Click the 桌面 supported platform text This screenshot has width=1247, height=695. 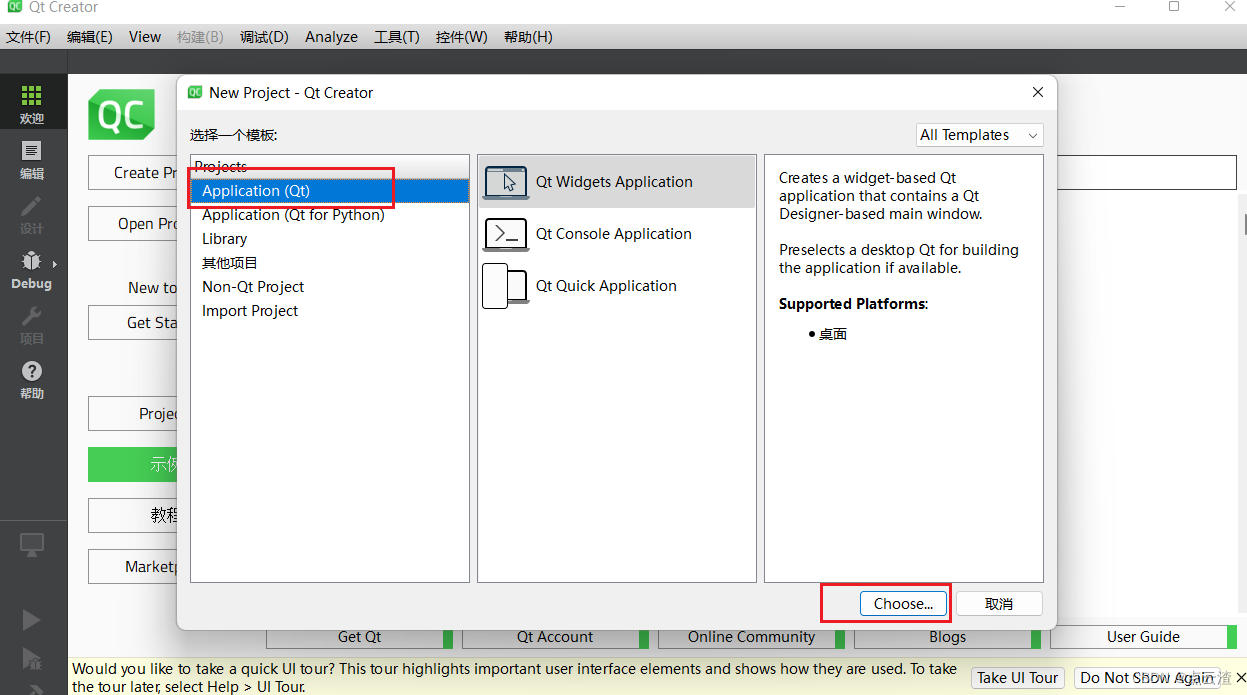tap(833, 334)
